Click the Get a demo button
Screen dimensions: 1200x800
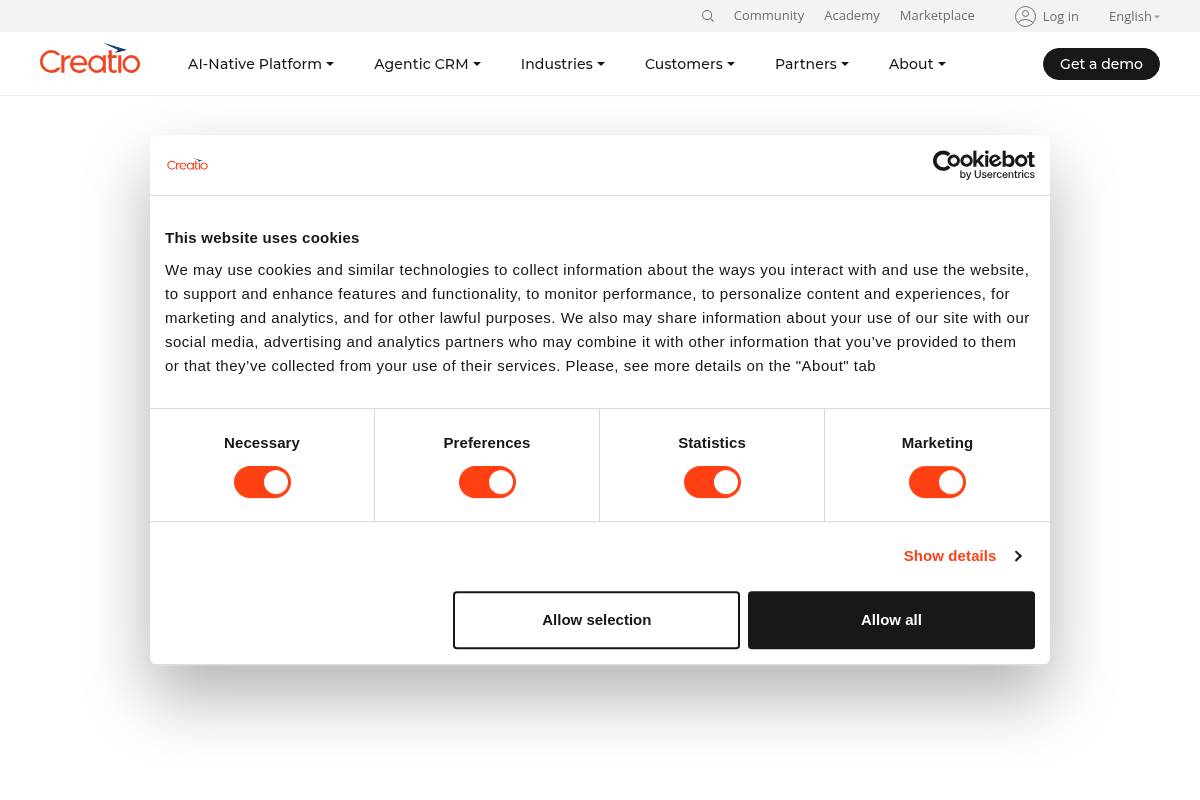1101,64
